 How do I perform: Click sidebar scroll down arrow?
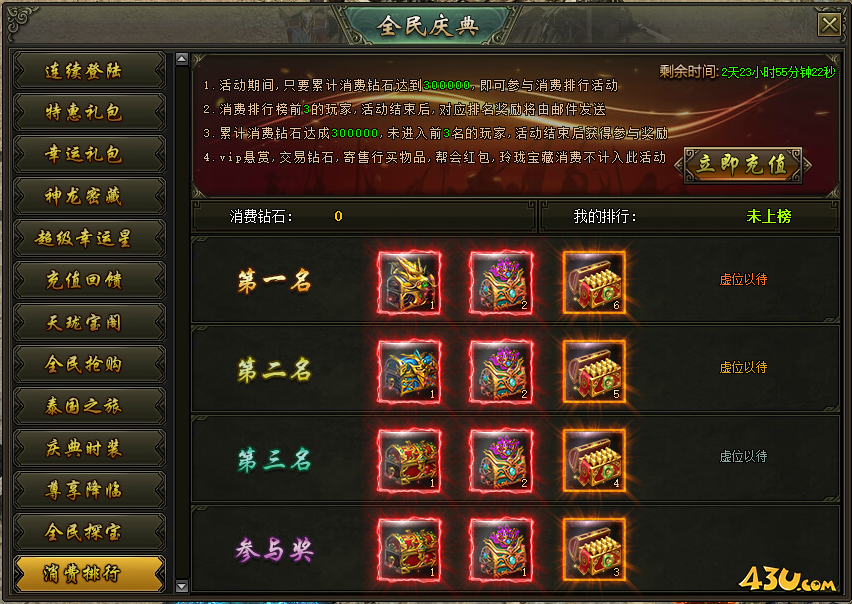coord(182,586)
